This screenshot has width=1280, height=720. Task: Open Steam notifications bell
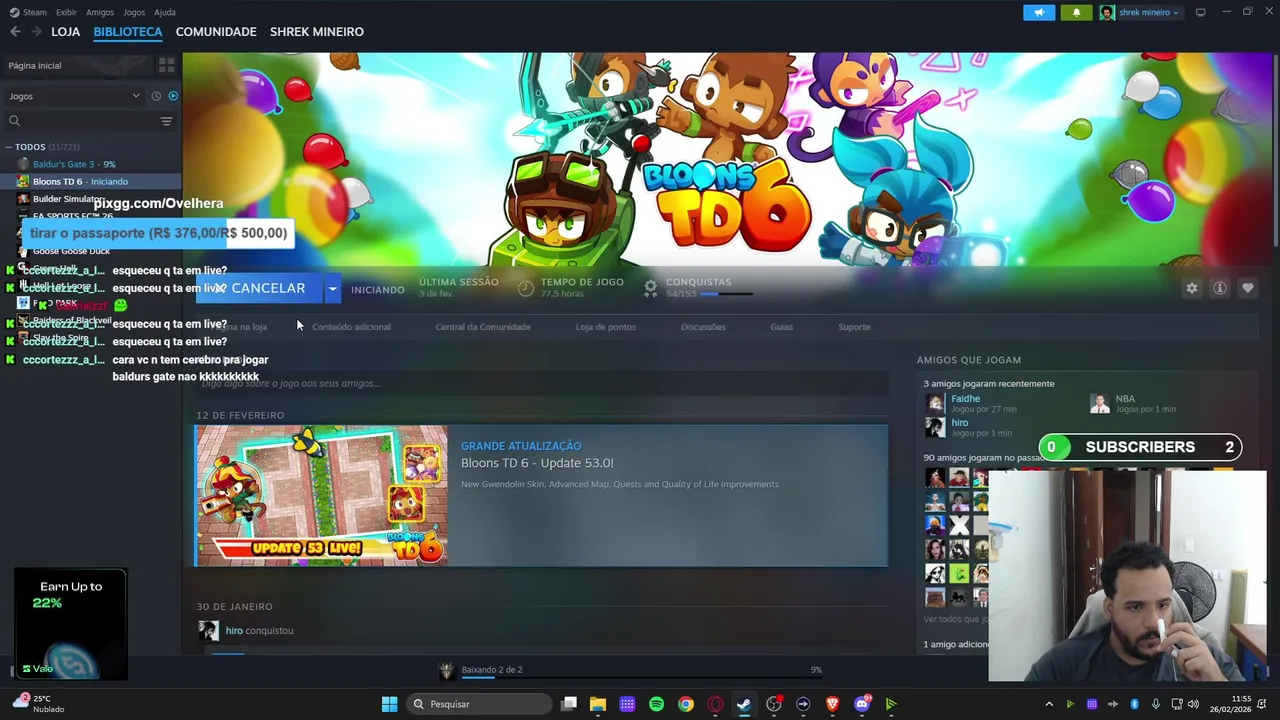tap(1076, 12)
